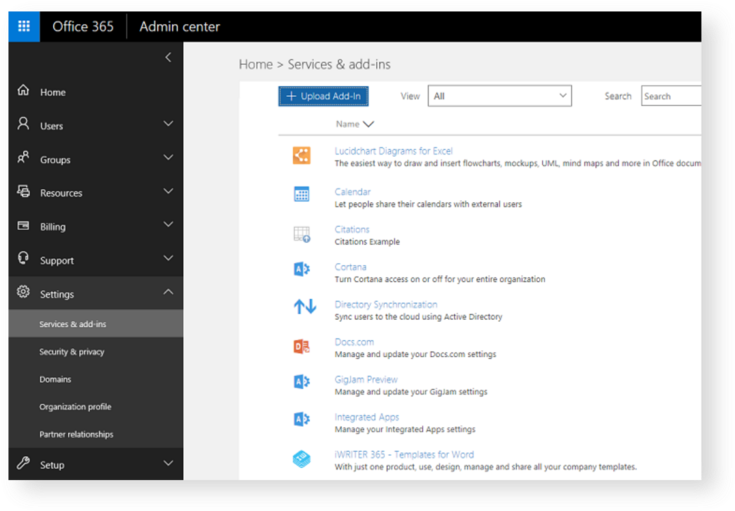Click the Support label in sidebar
Viewport: 735px width, 511px height.
57,261
